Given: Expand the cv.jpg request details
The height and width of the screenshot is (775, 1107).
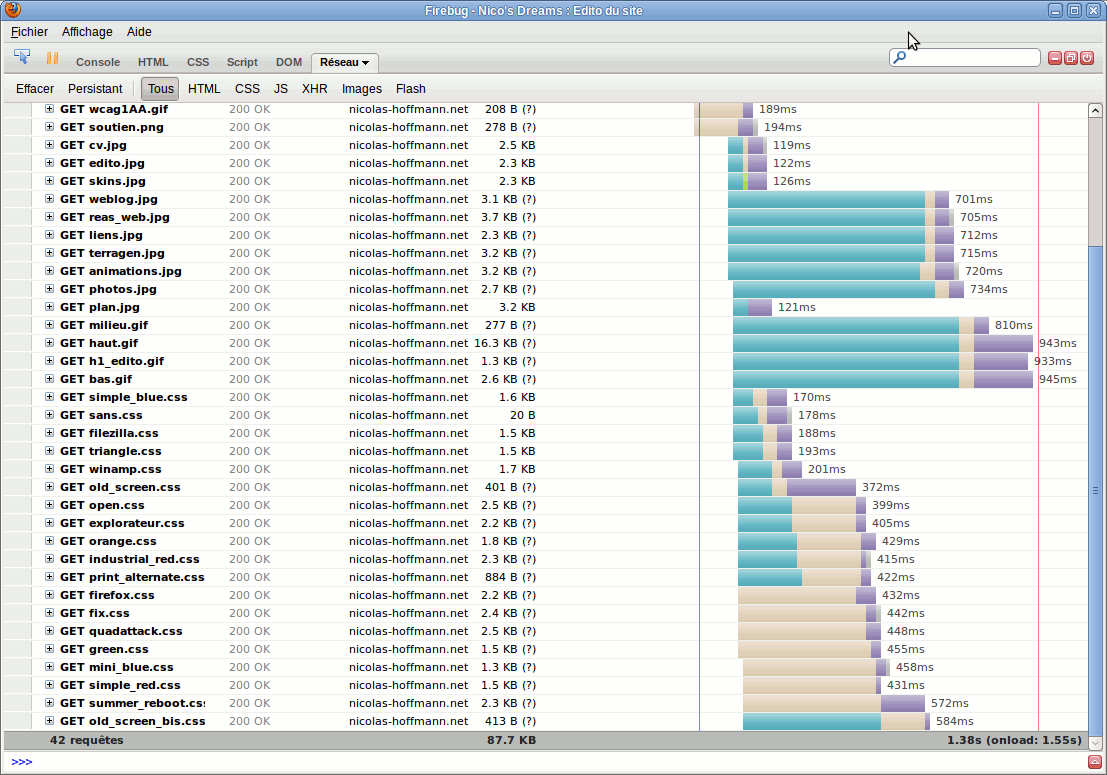Looking at the screenshot, I should tap(49, 145).
